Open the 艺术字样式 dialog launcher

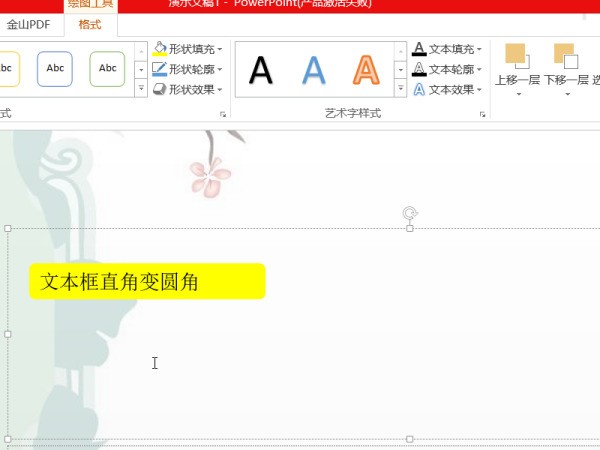(483, 115)
